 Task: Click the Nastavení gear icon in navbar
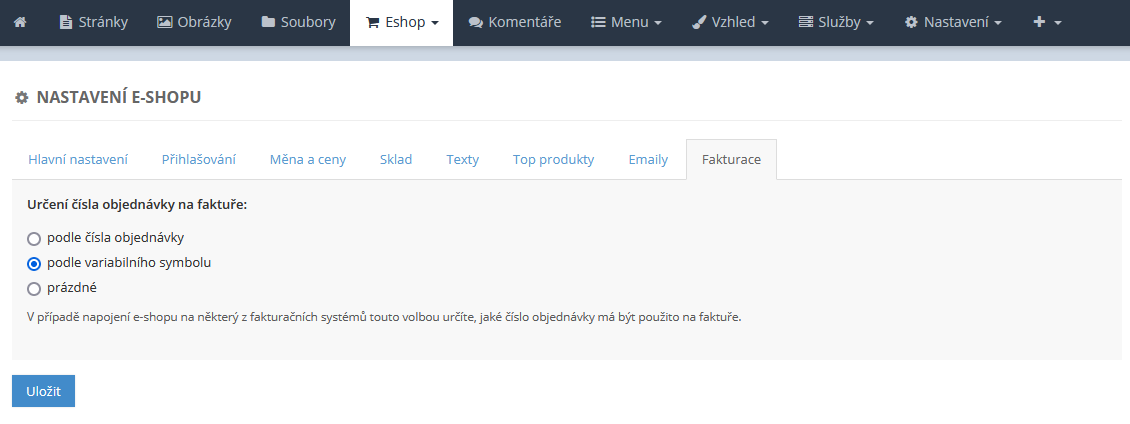(911, 22)
